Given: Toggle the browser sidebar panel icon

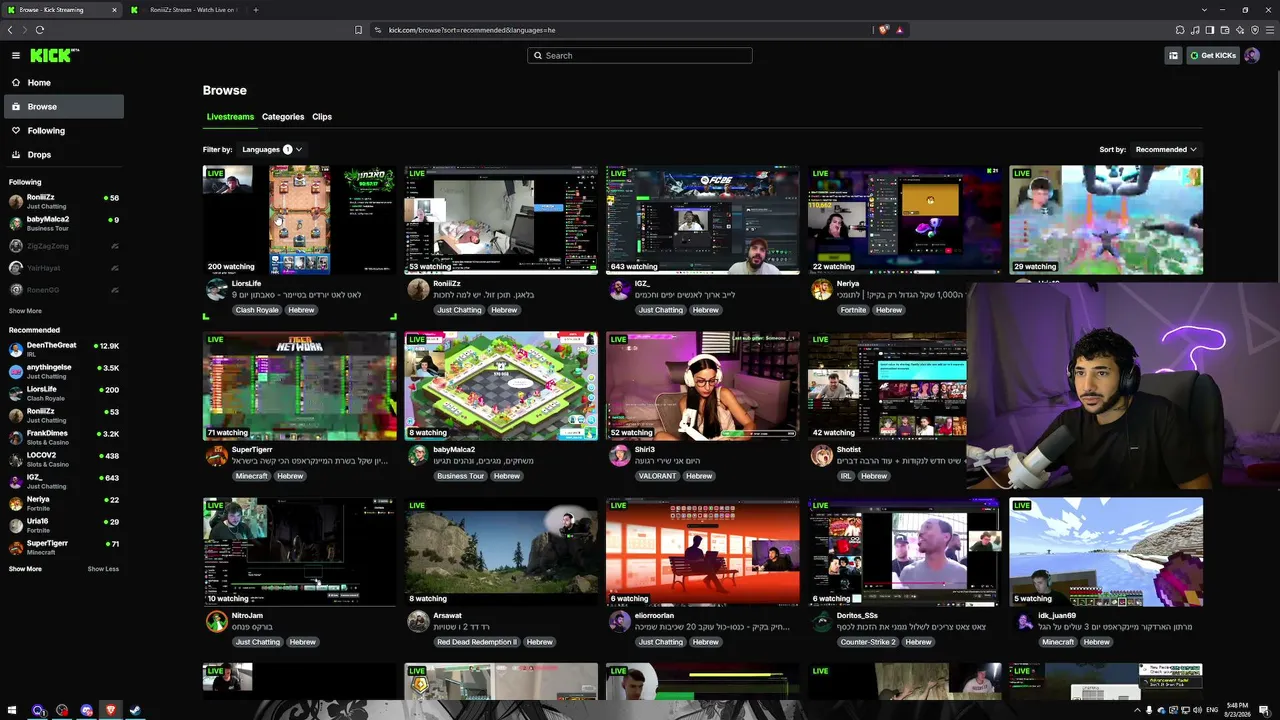Looking at the screenshot, I should (1210, 30).
